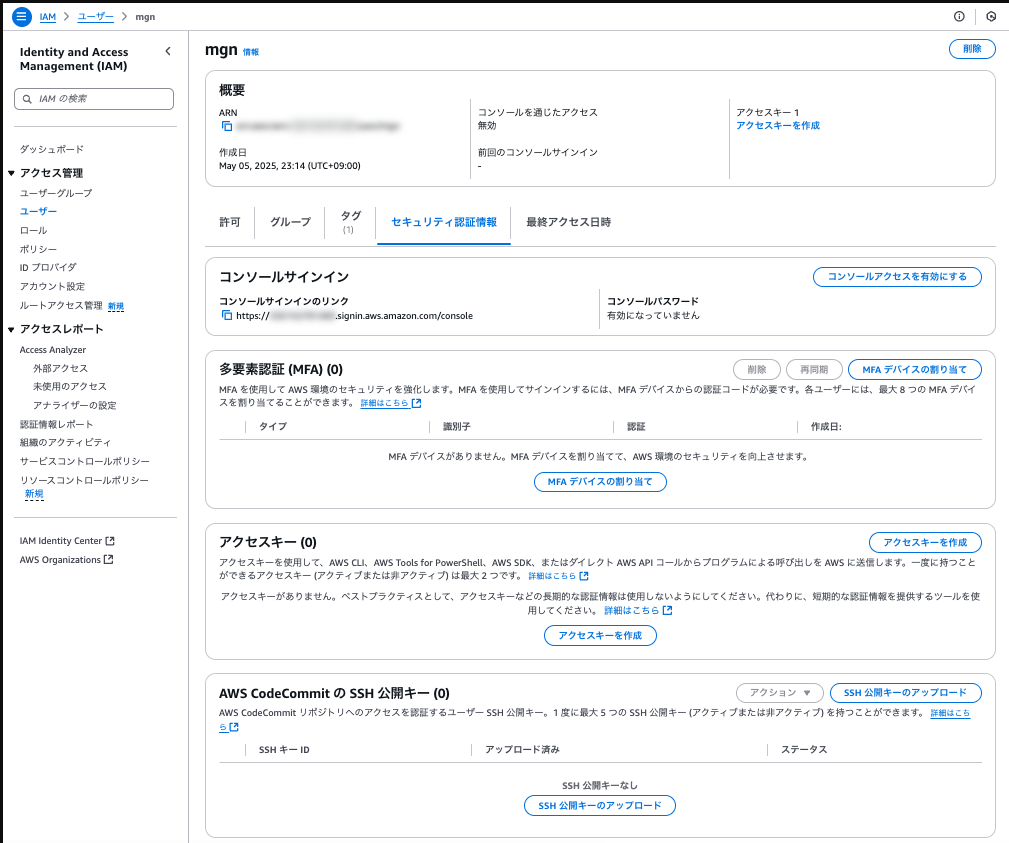The image size is (1009, 843).
Task: Switch to the グループ tab
Action: coord(290,222)
